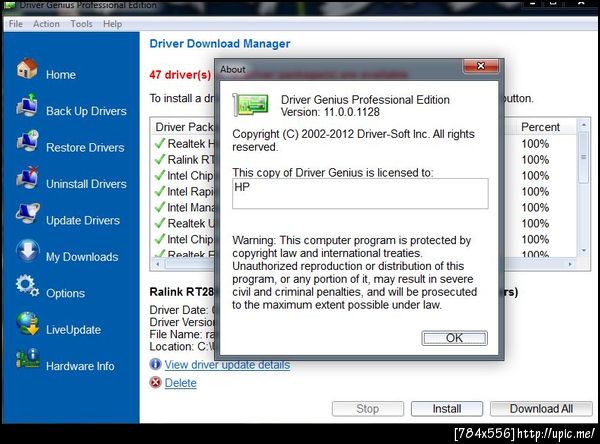Click green checkmark of Realtek U row
This screenshot has width=600, height=444.
[160, 223]
